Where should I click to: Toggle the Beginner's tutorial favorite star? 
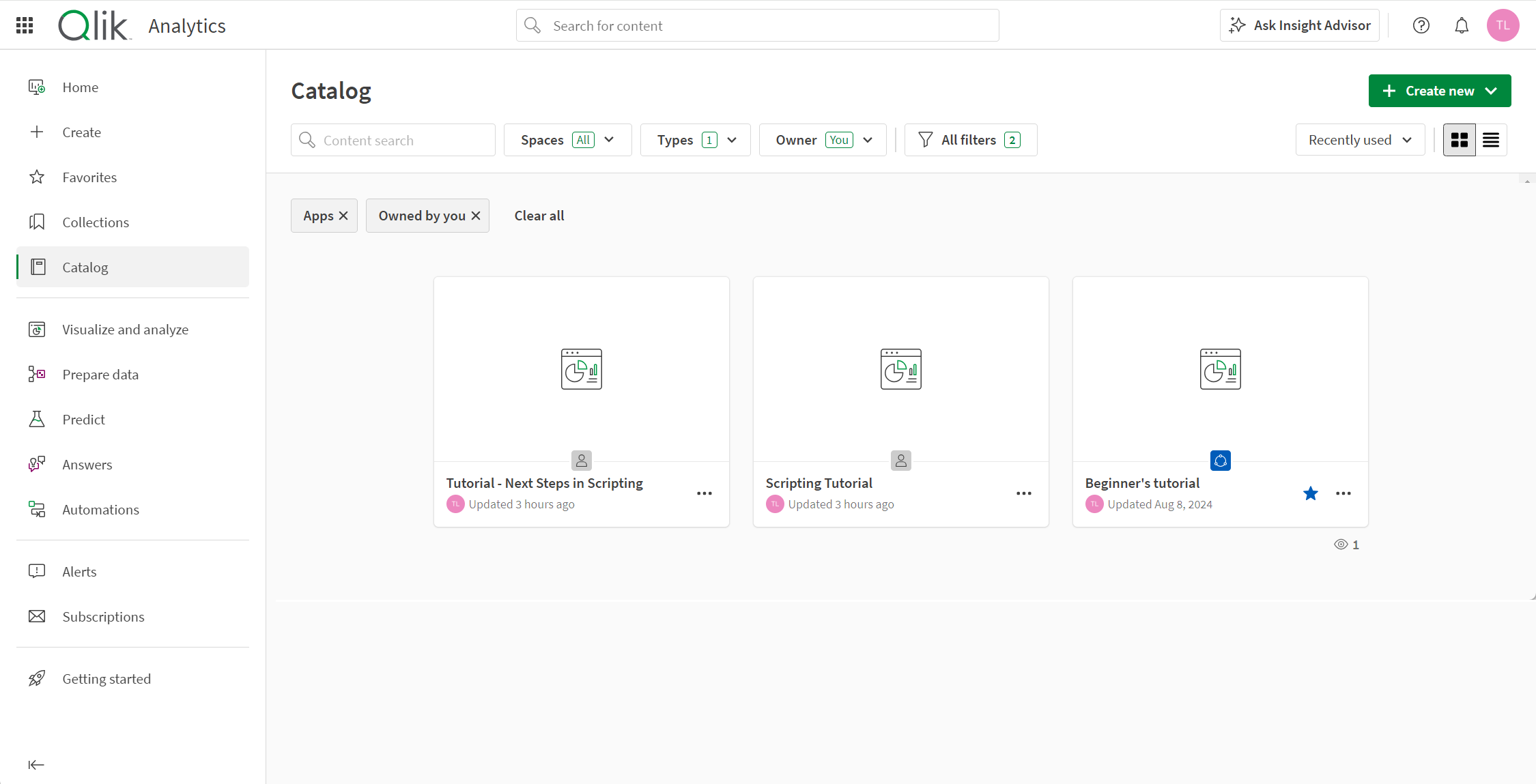1310,493
